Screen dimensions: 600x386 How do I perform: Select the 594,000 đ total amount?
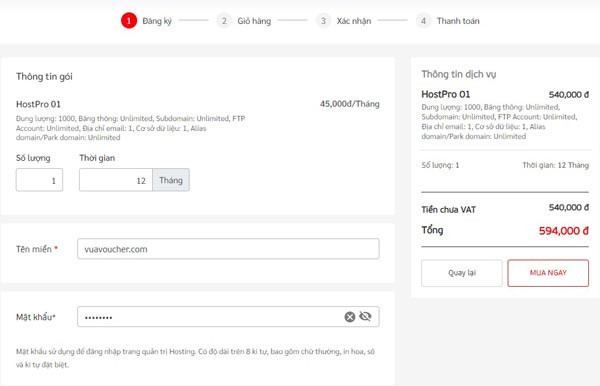[564, 231]
